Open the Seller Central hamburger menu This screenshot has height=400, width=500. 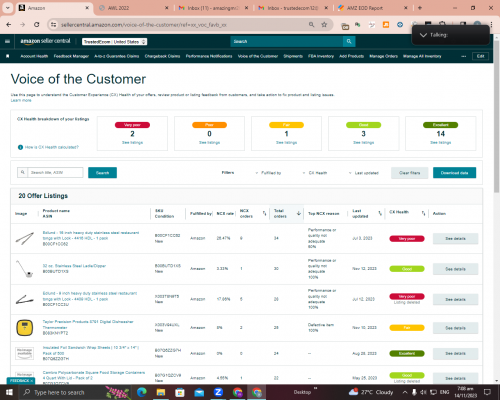[x=7, y=41]
